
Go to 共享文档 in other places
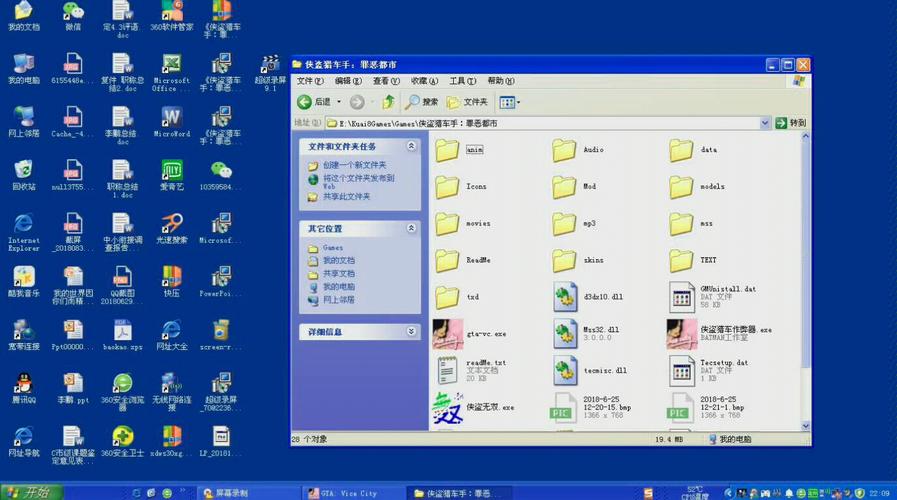[339, 273]
